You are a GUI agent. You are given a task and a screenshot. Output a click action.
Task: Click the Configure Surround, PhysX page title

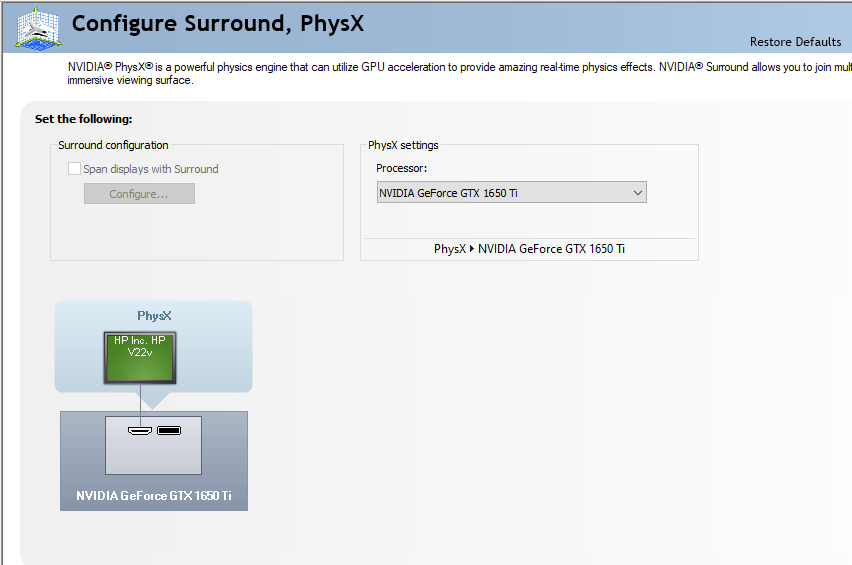tap(218, 24)
